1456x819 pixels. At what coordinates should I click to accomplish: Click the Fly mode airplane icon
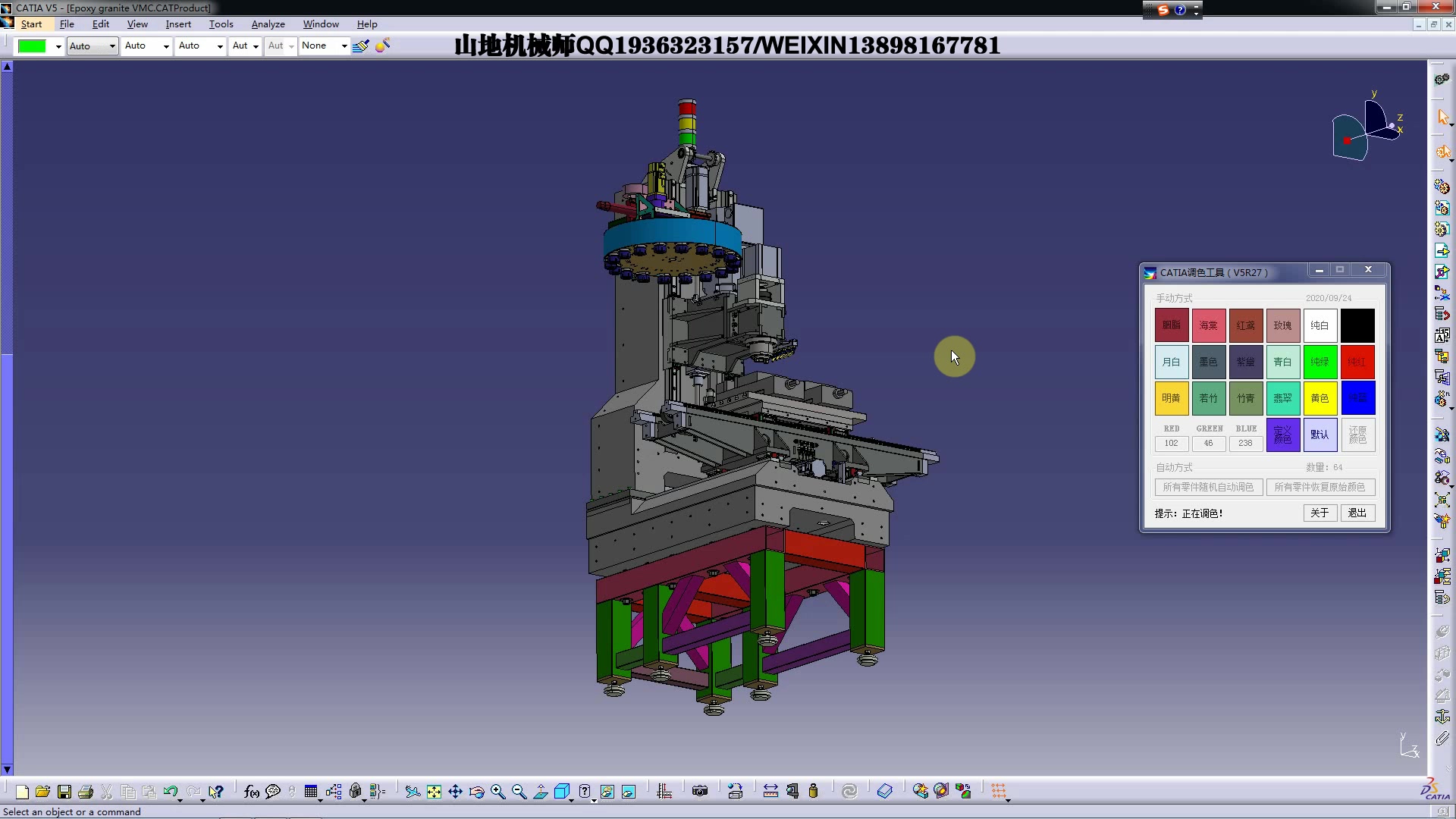[x=413, y=792]
